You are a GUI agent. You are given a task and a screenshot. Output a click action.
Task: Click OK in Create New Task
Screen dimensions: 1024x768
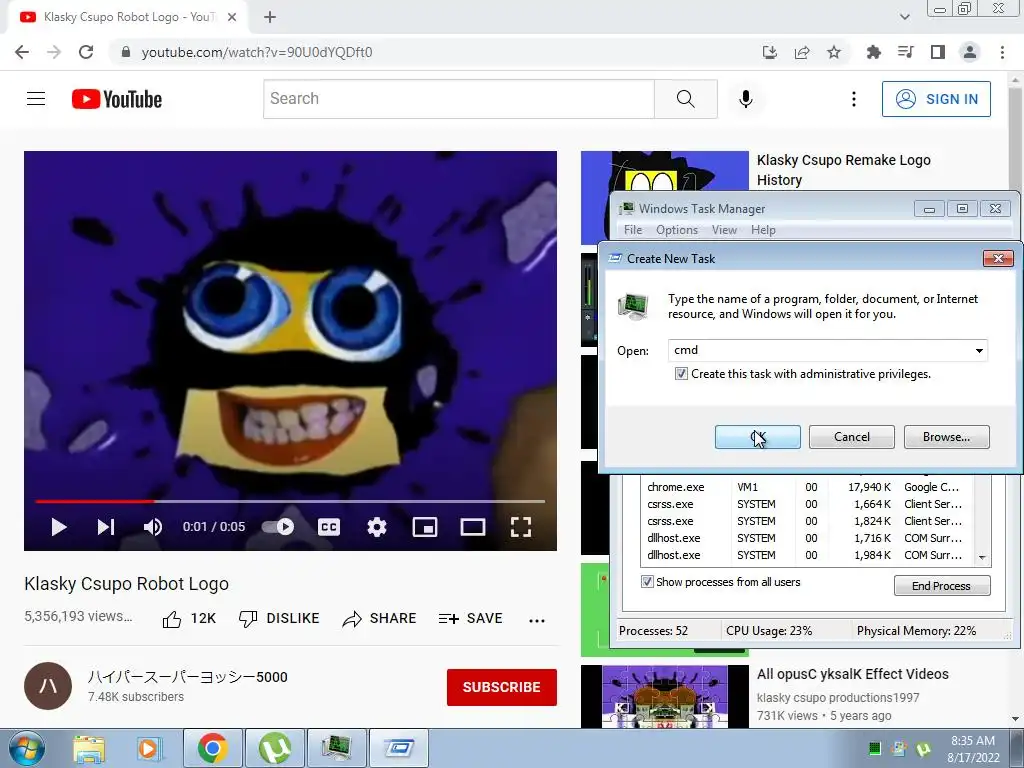pyautogui.click(x=758, y=437)
